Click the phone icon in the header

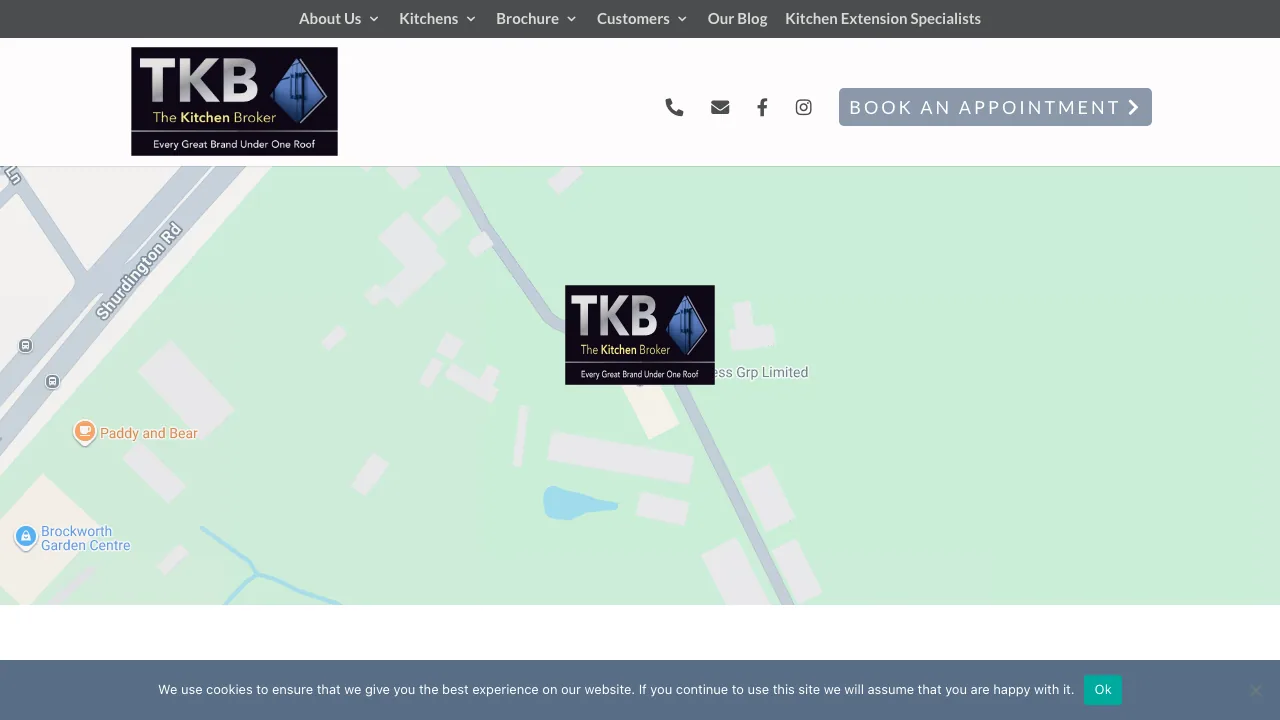click(x=674, y=107)
